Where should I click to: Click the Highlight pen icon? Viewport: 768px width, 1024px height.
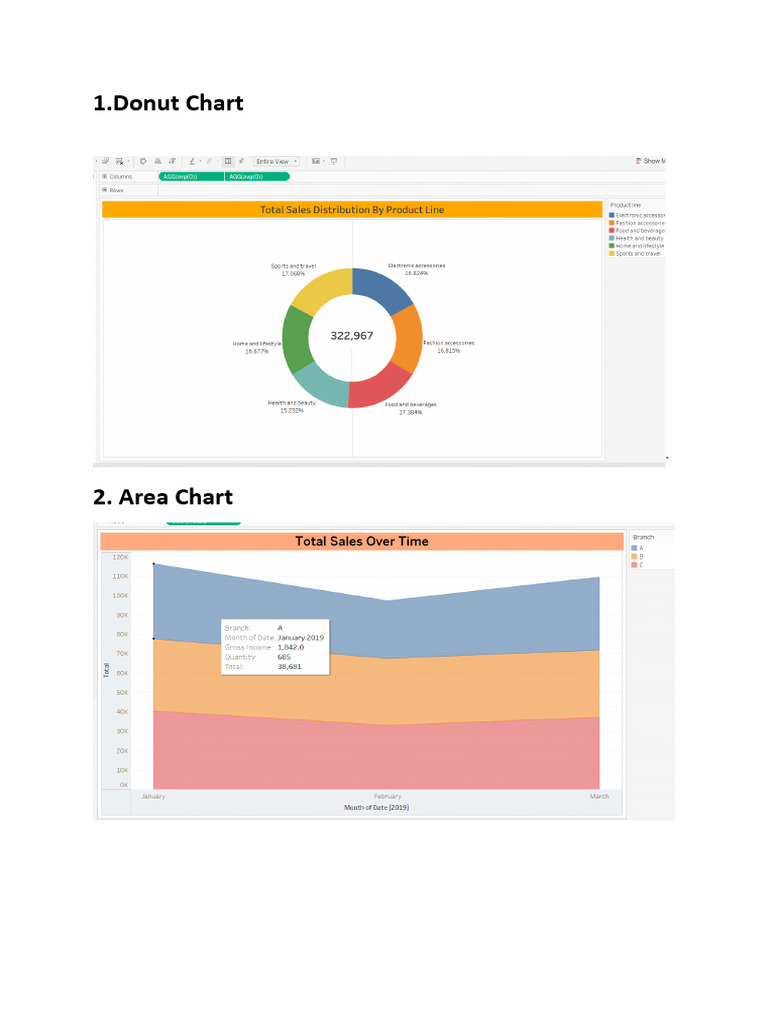(192, 161)
